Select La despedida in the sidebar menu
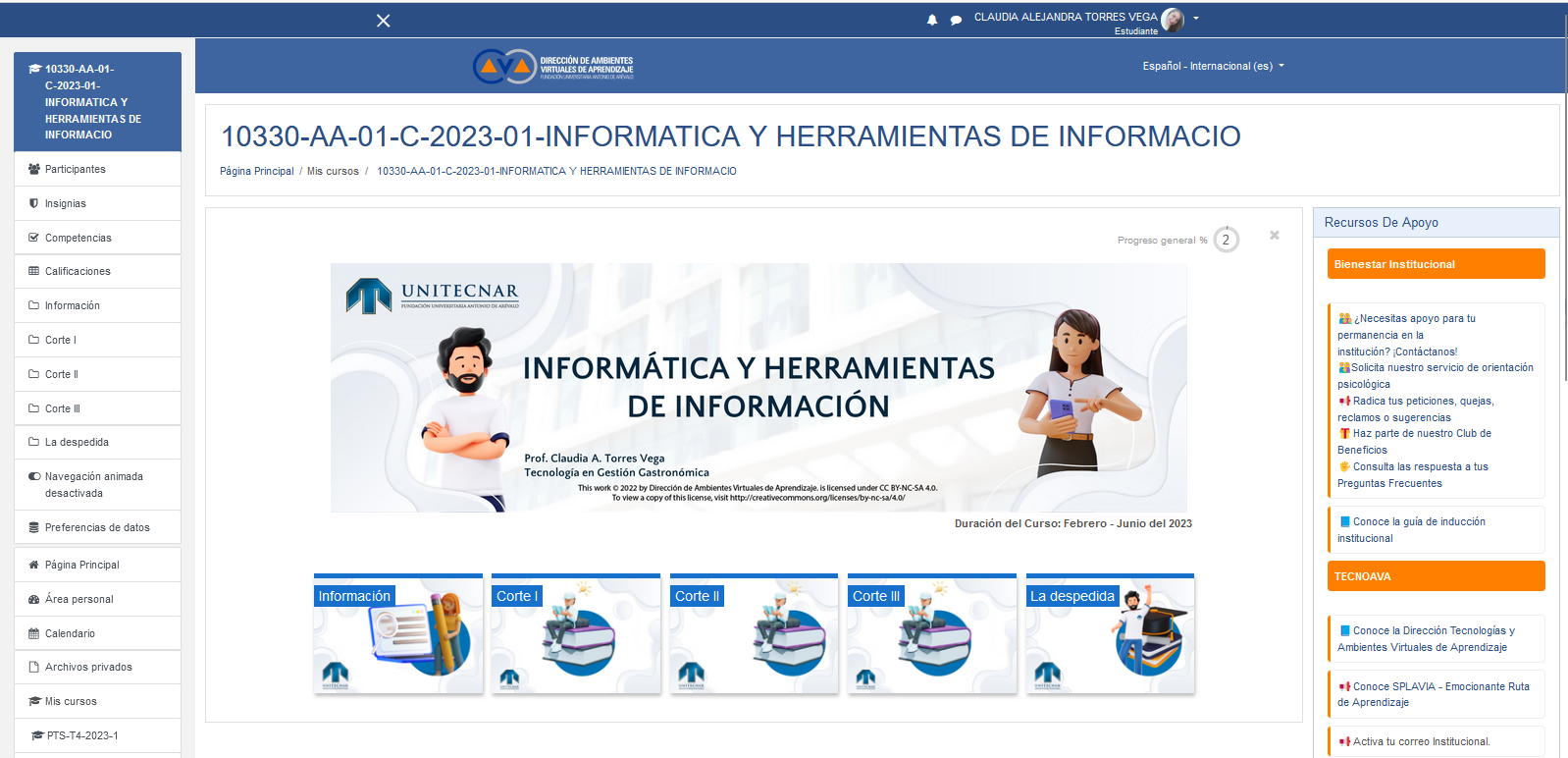The image size is (1568, 758). 77,442
